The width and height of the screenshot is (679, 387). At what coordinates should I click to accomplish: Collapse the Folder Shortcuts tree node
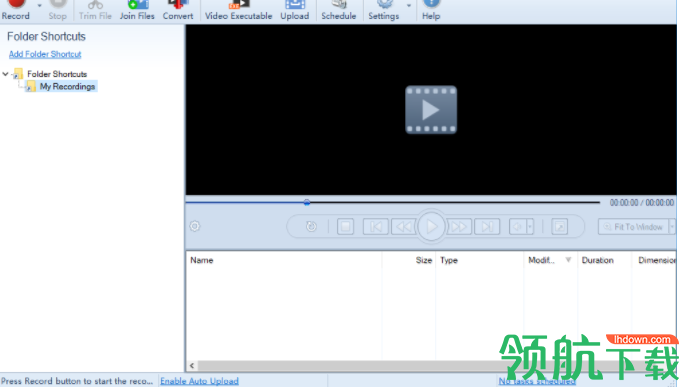pyautogui.click(x=5, y=74)
